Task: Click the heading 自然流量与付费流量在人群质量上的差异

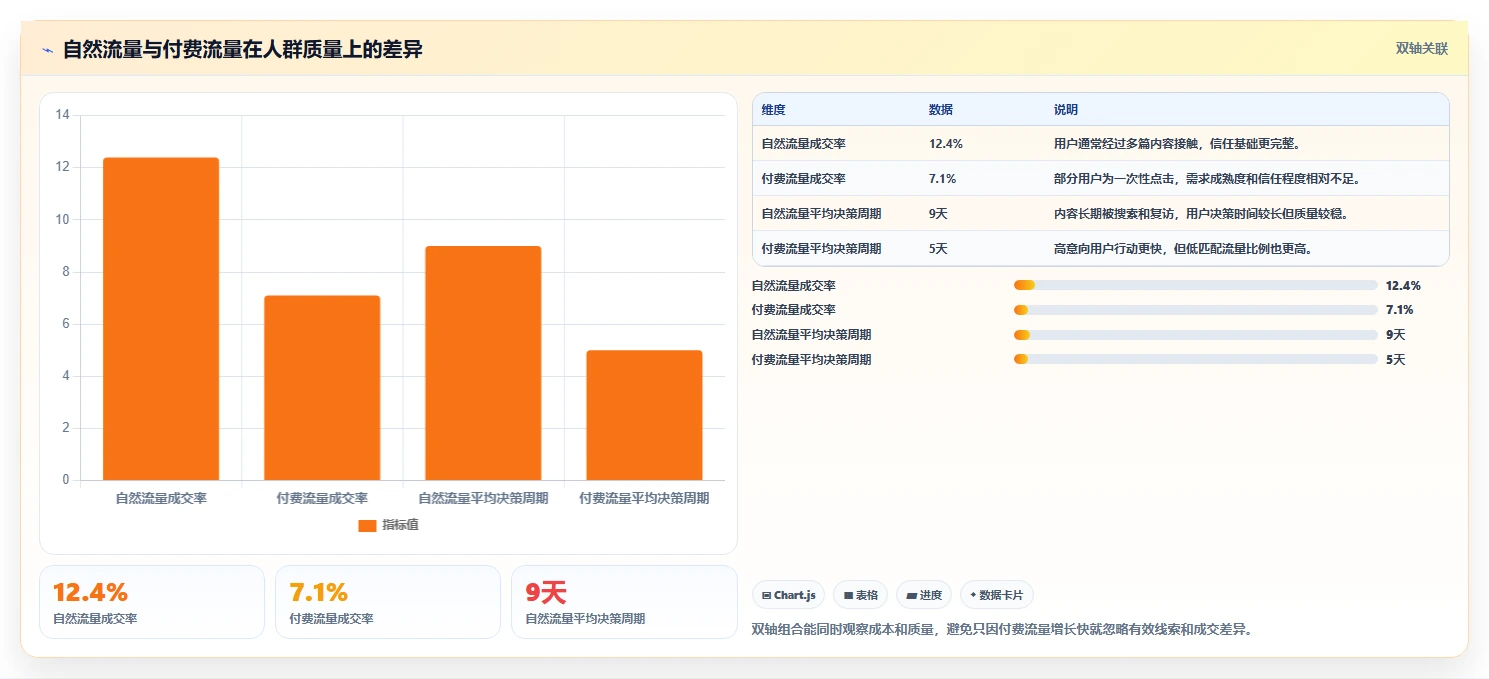Action: pyautogui.click(x=243, y=49)
